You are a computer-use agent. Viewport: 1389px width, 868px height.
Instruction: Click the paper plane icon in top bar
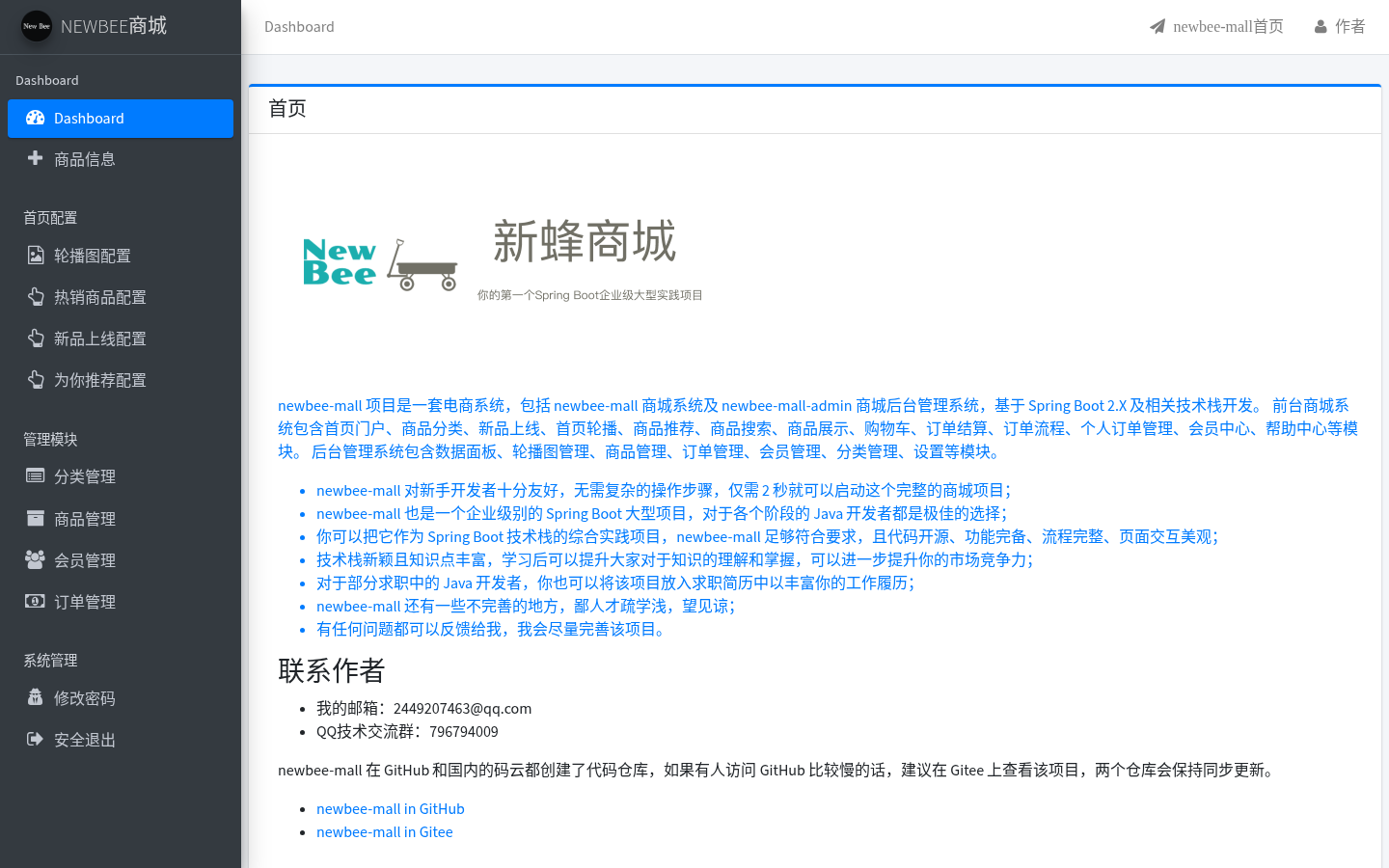(x=1157, y=26)
